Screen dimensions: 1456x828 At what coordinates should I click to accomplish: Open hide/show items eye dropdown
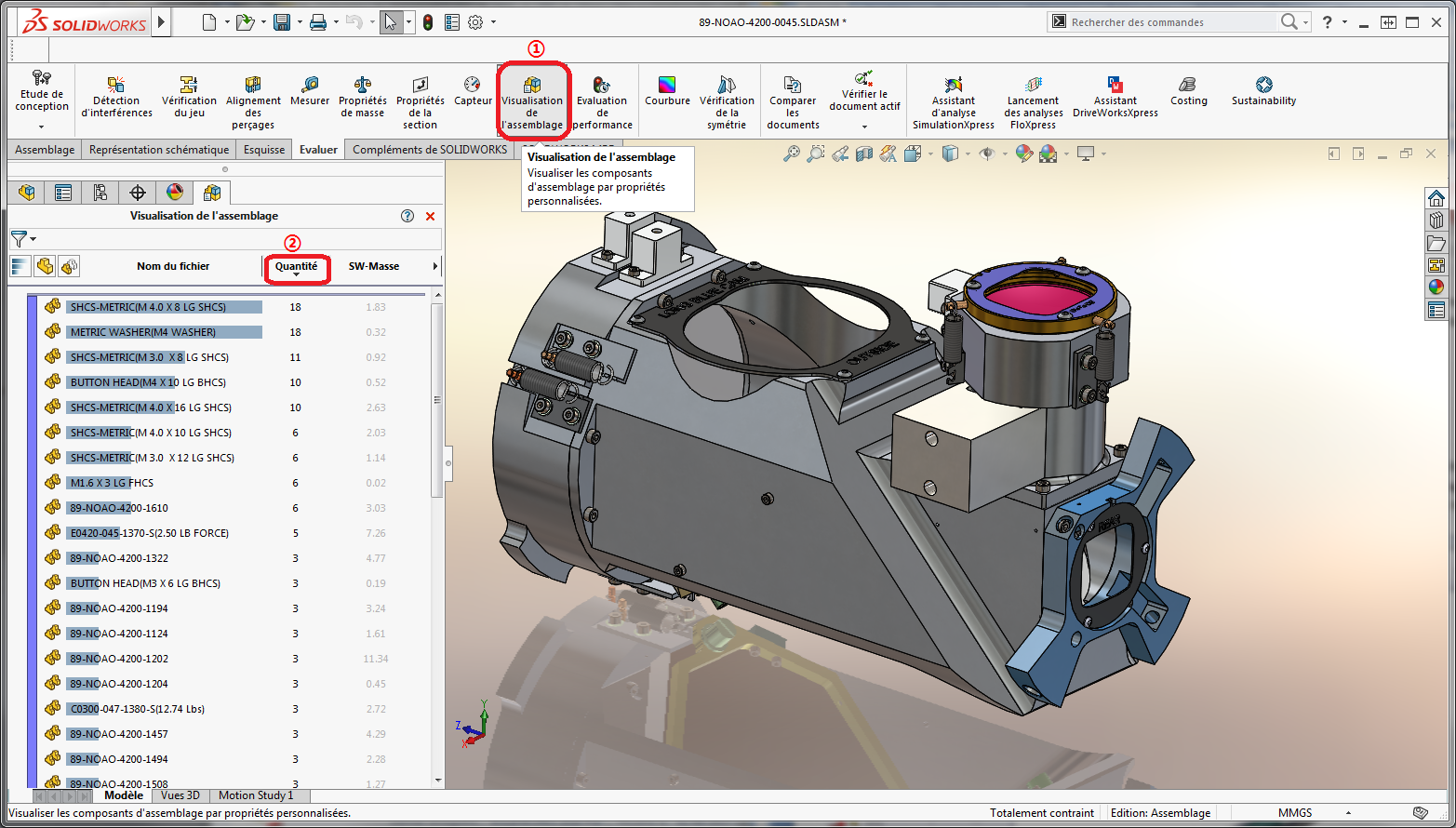1005,154
